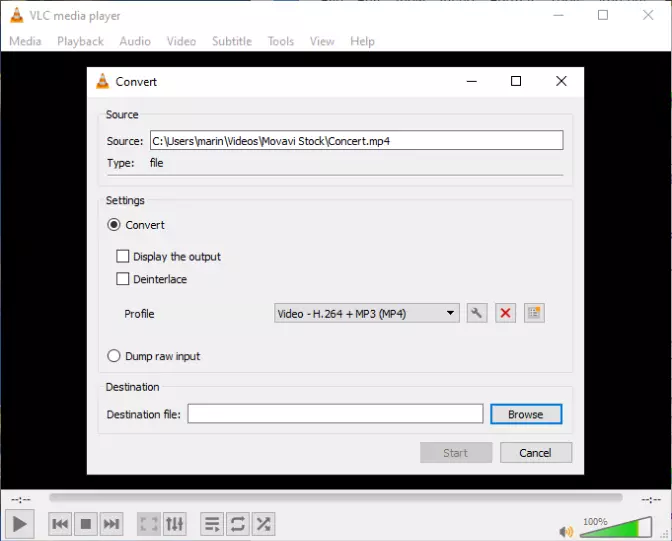Viewport: 672px width, 541px height.
Task: Open the Video menu
Action: [181, 41]
